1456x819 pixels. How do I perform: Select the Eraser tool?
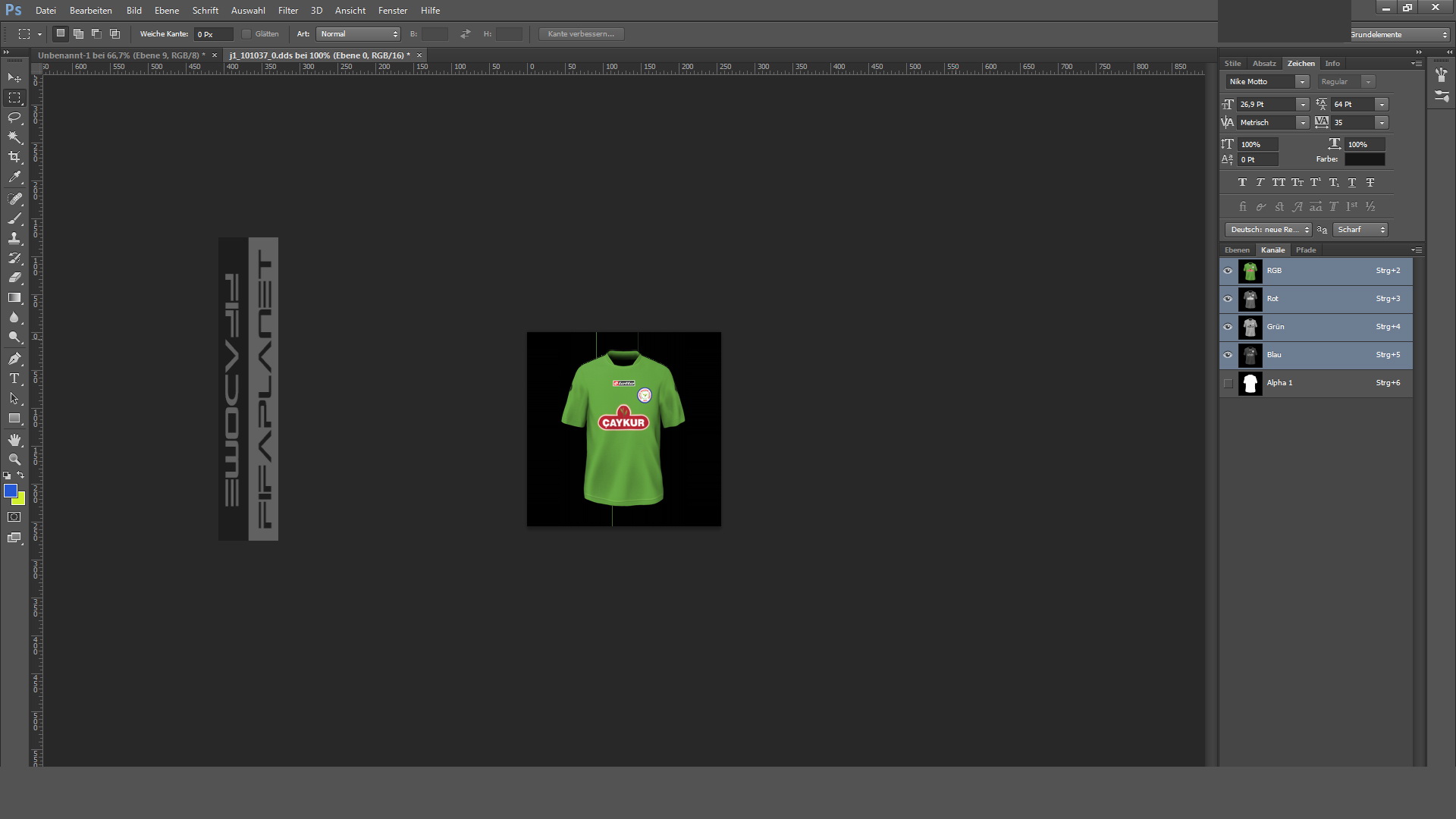click(14, 278)
